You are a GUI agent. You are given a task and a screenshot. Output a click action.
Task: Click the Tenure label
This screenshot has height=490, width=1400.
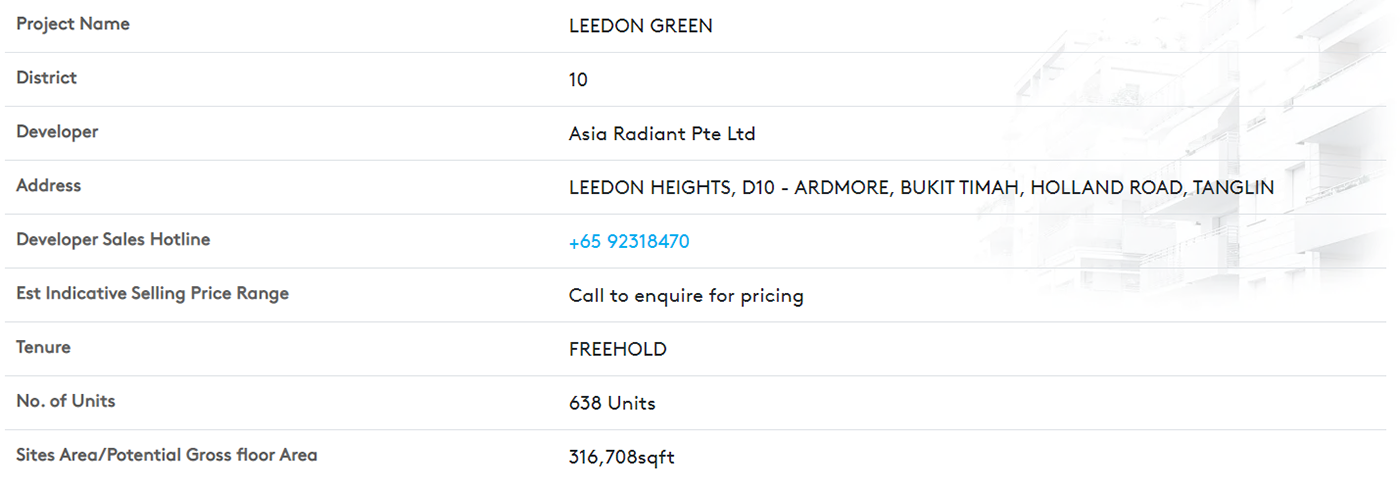43,348
